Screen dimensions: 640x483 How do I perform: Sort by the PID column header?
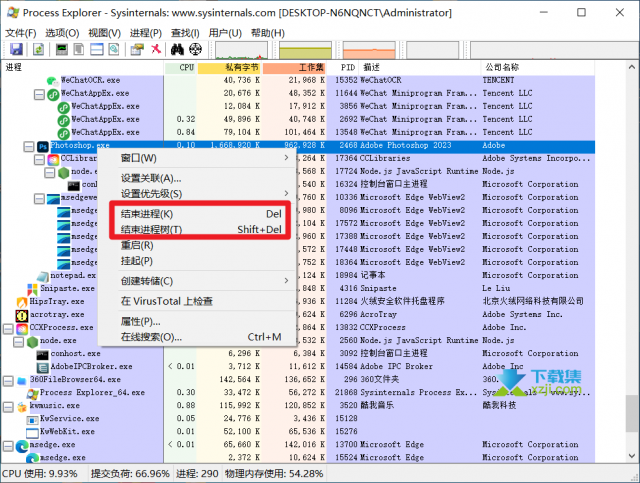click(343, 67)
